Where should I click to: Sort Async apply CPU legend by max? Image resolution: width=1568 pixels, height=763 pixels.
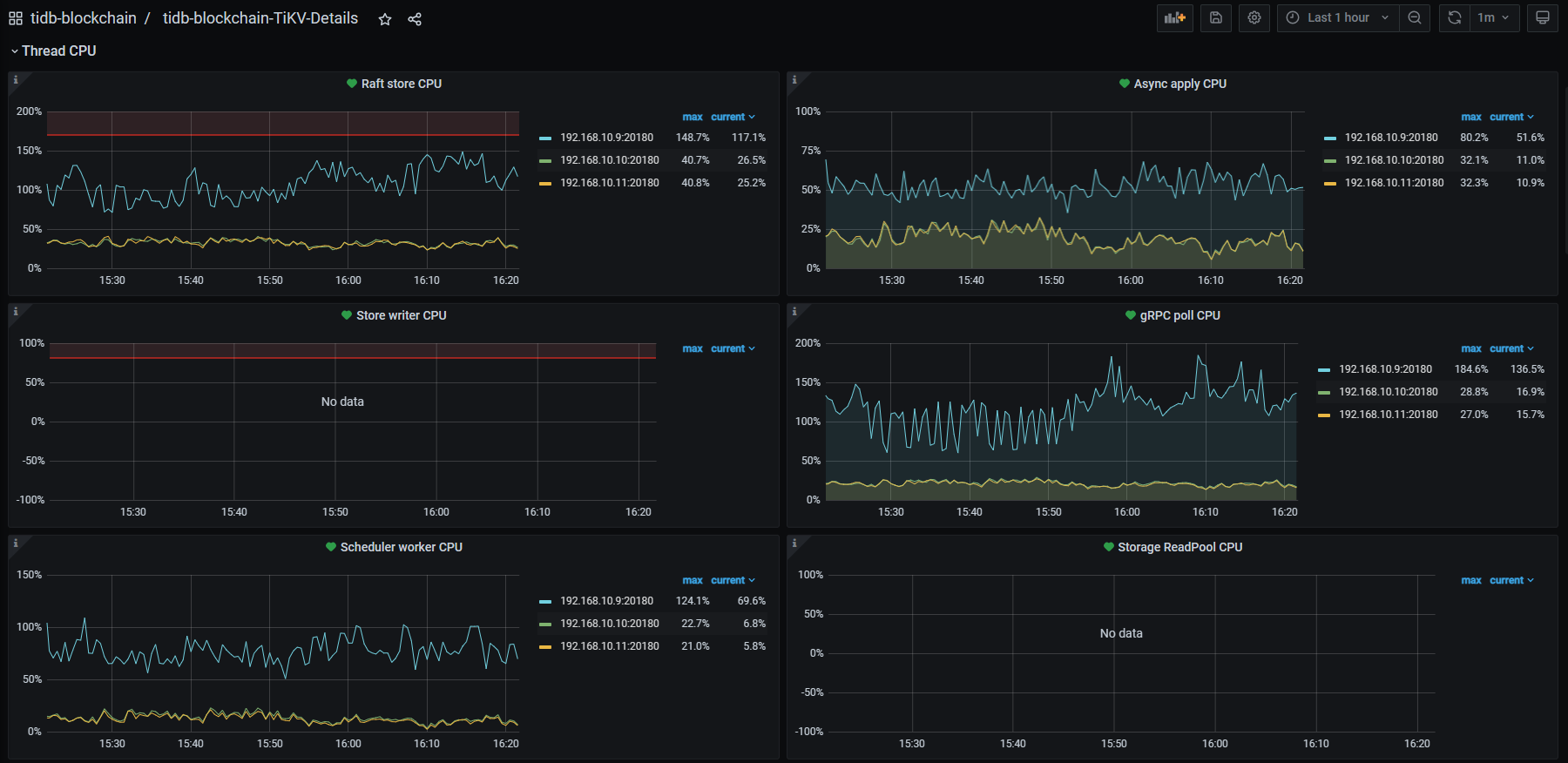(1470, 117)
